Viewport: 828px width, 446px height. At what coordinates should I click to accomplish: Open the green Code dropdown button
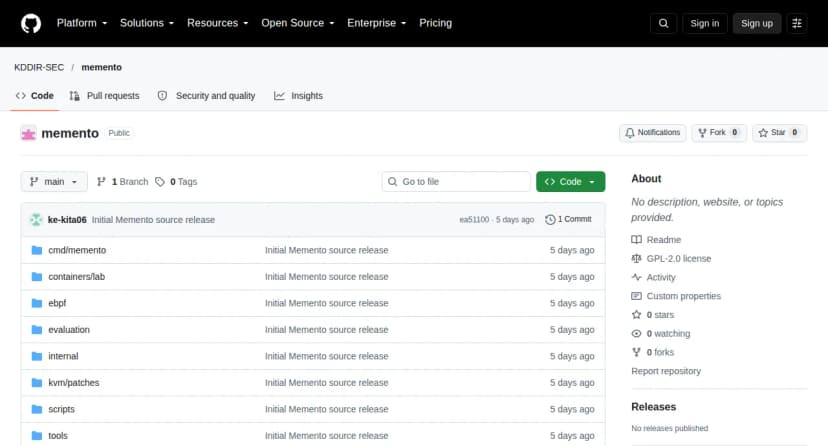(570, 182)
